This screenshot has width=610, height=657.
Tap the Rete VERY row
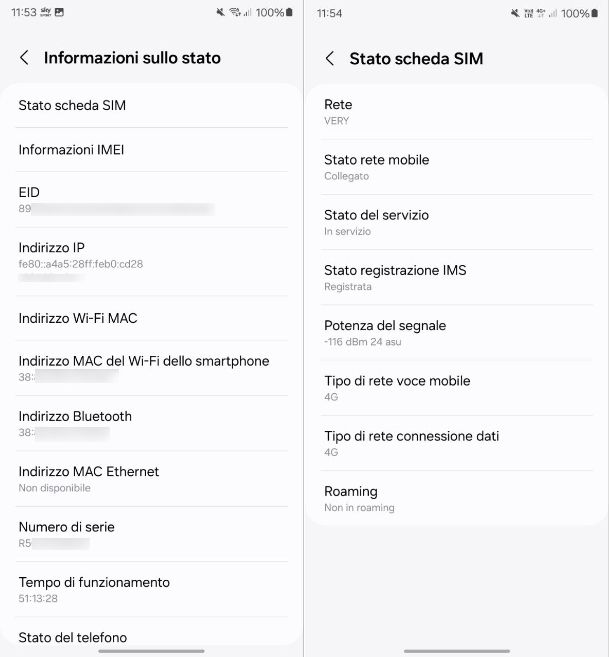tap(457, 112)
